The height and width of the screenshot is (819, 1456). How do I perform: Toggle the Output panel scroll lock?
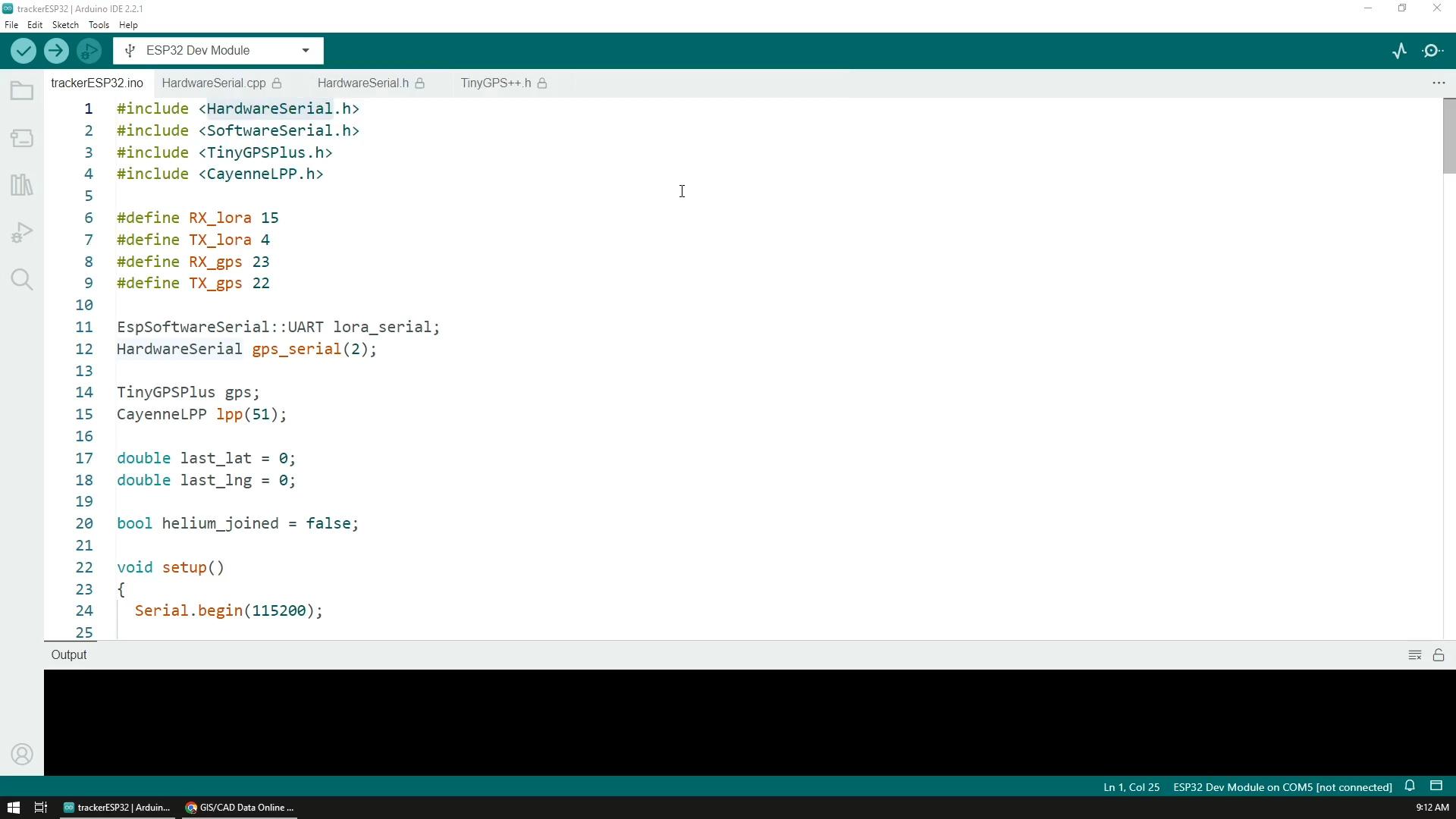(x=1439, y=655)
